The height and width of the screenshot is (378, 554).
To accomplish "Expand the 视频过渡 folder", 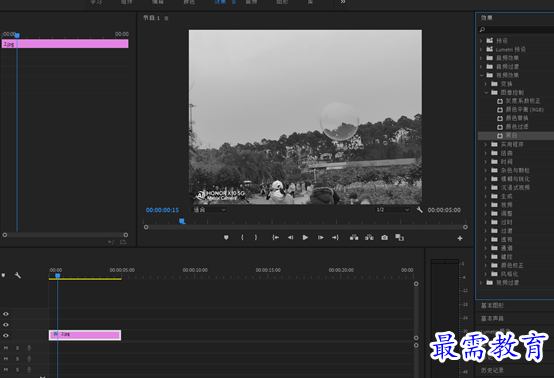I will (481, 283).
